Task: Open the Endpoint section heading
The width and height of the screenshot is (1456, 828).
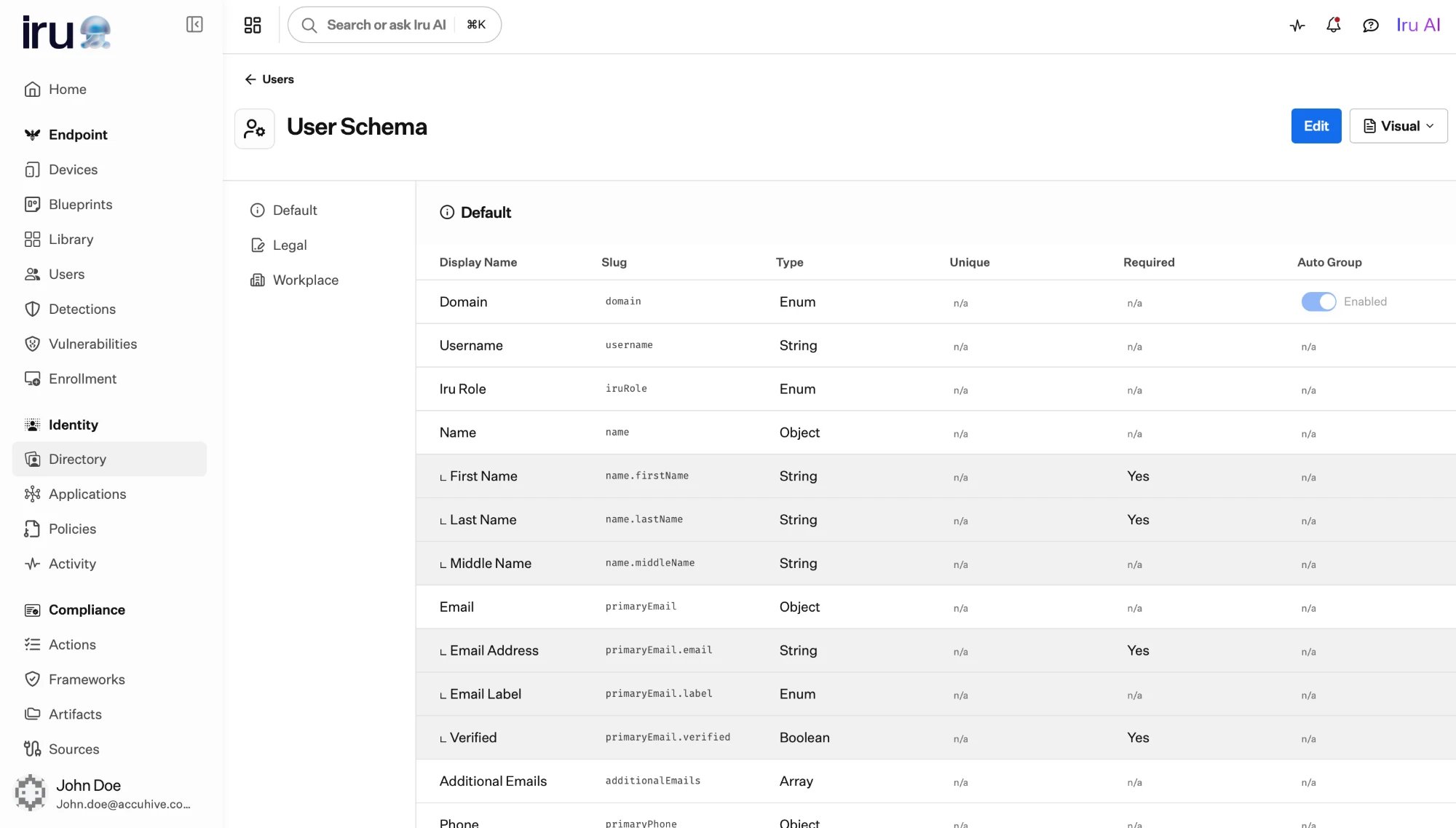Action: tap(78, 135)
